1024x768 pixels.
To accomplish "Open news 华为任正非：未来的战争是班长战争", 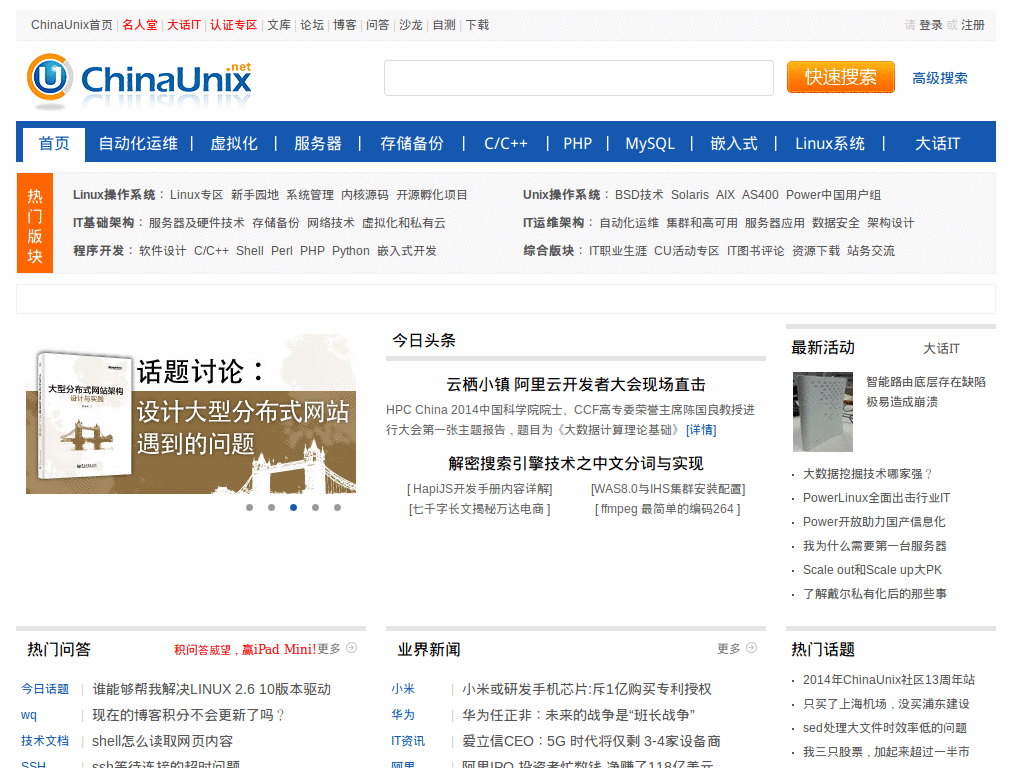I will [x=579, y=715].
